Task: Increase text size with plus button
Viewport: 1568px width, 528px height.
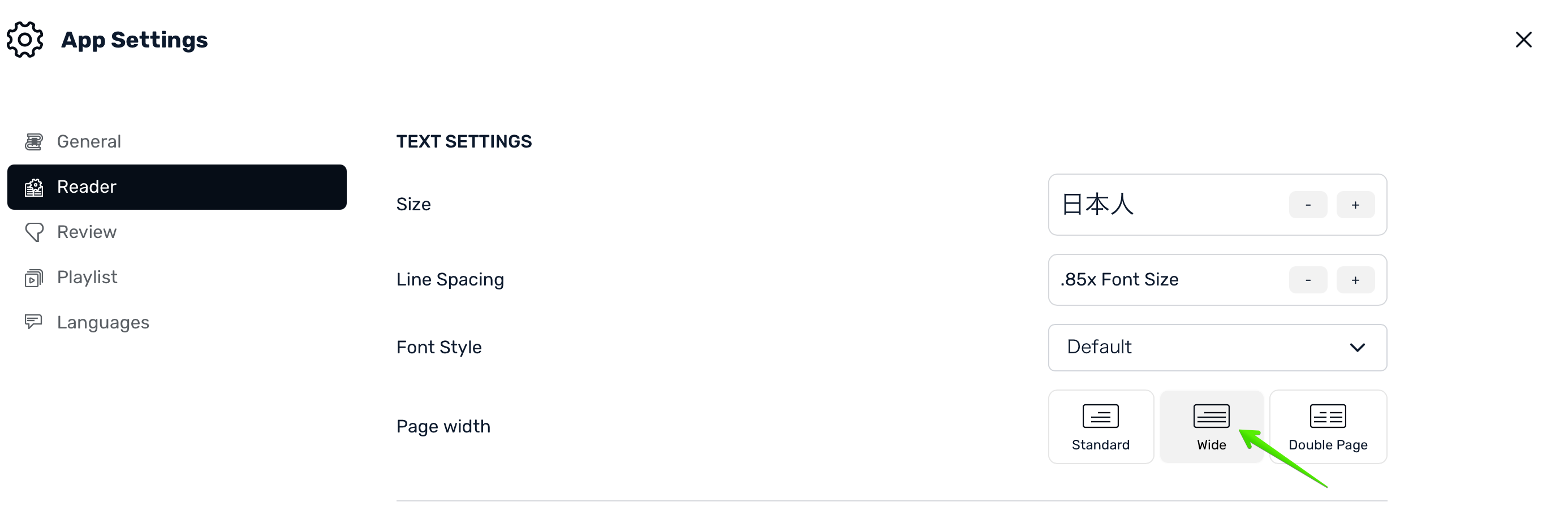Action: tap(1355, 205)
